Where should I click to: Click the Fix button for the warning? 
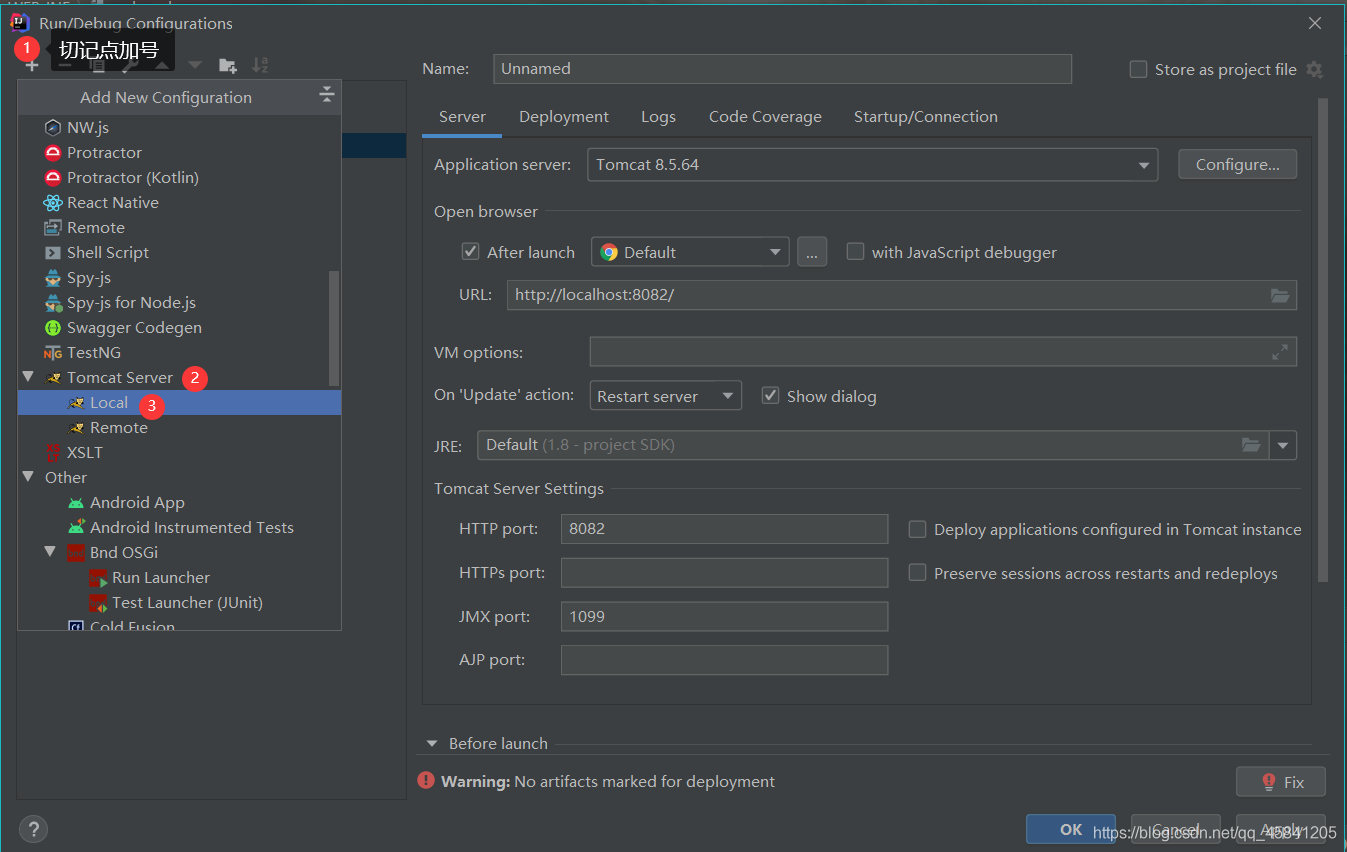point(1281,782)
